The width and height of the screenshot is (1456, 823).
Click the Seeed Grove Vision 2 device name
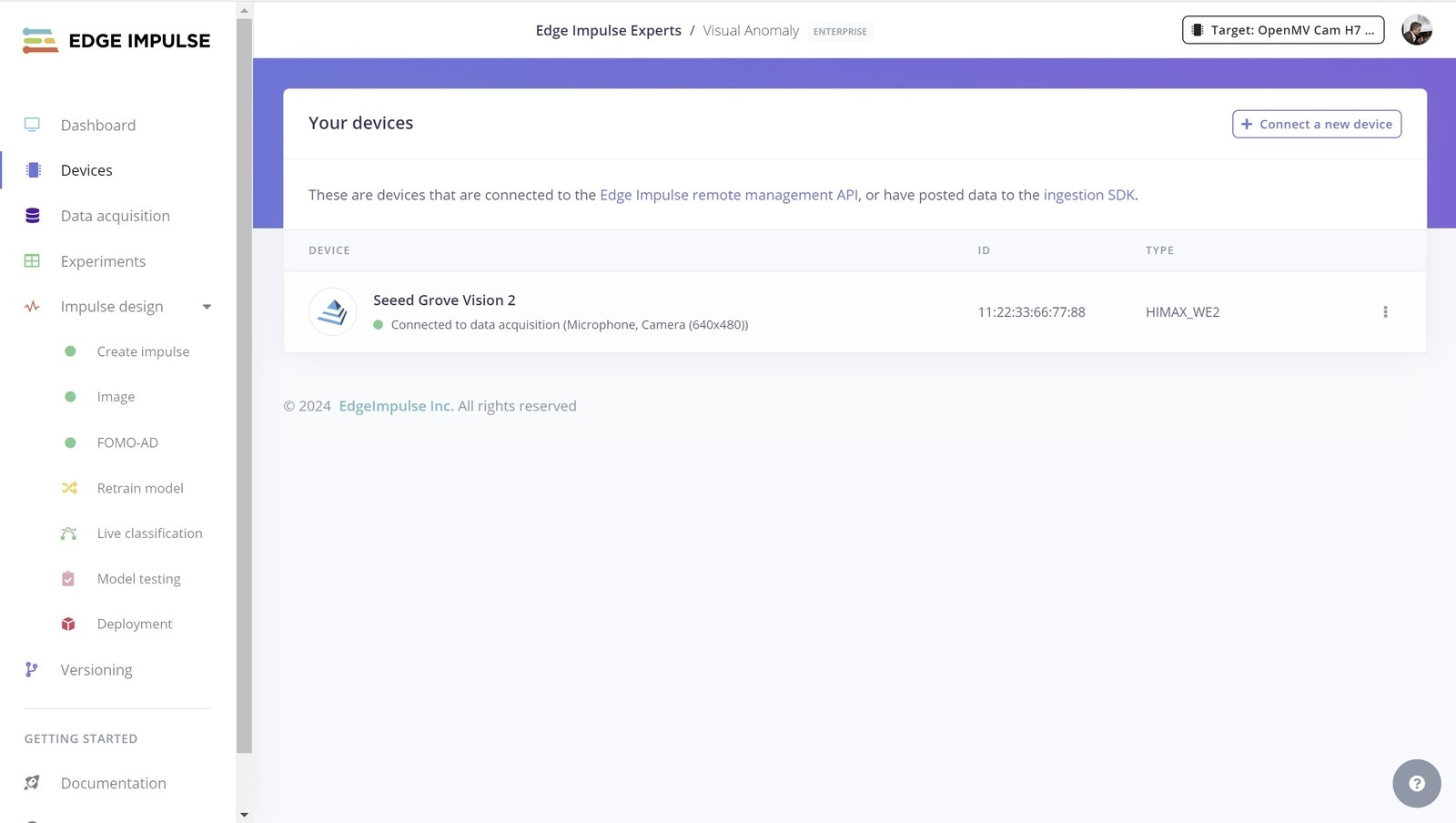[444, 300]
